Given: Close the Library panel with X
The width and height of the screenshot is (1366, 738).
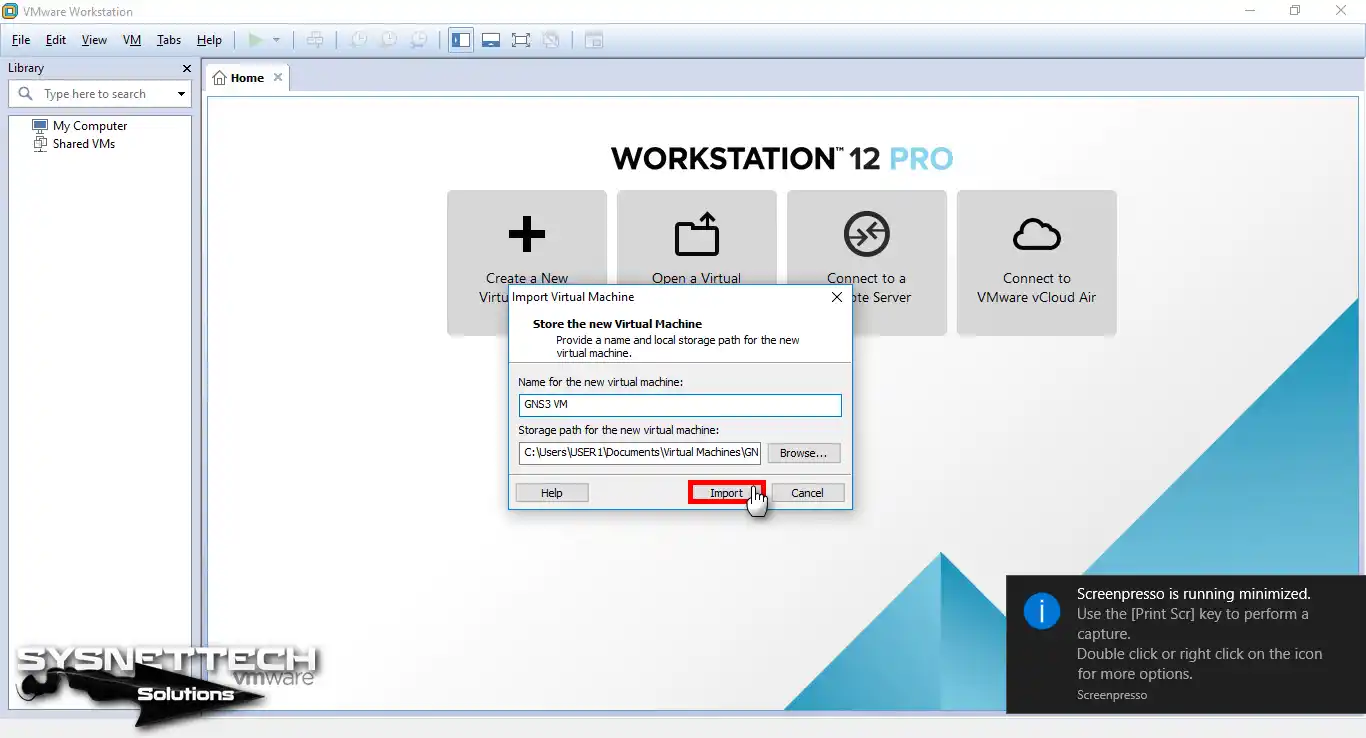Looking at the screenshot, I should click(x=186, y=68).
